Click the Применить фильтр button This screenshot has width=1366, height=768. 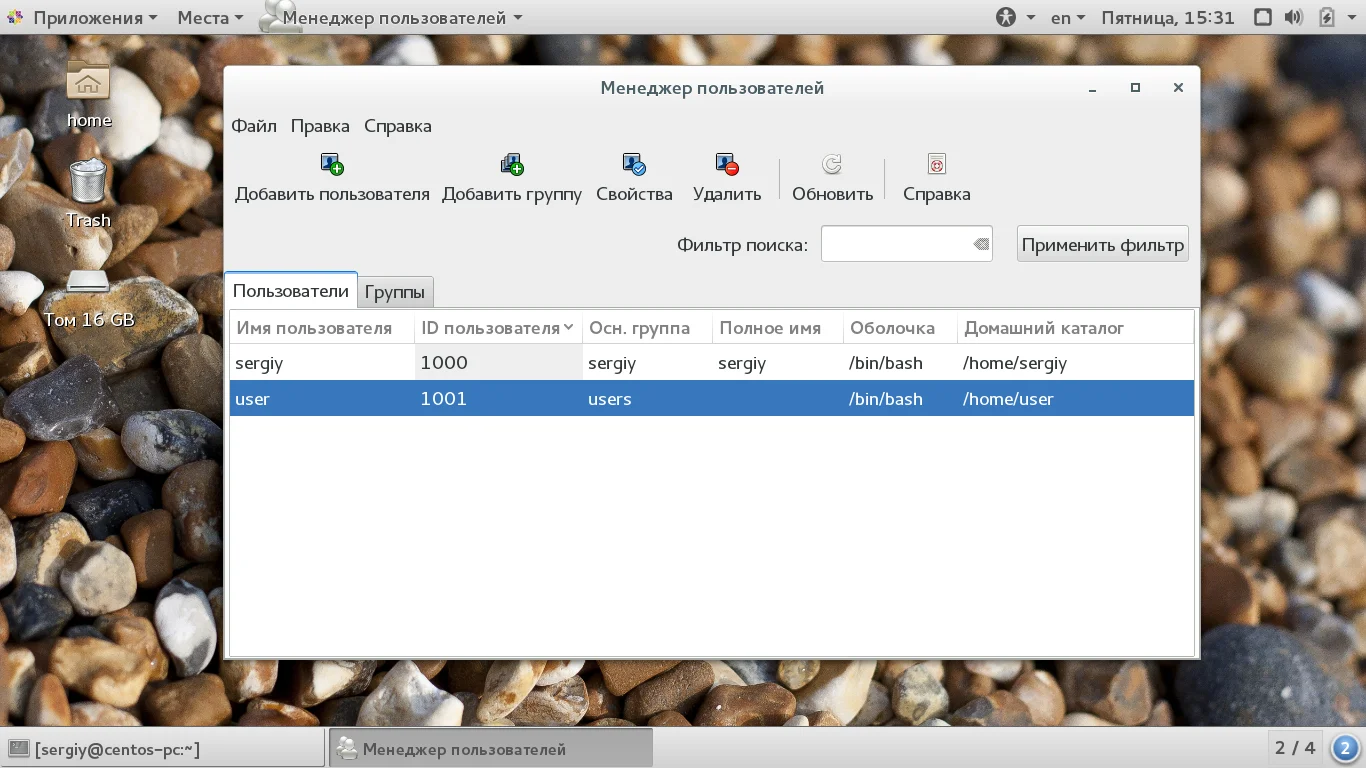click(1103, 244)
